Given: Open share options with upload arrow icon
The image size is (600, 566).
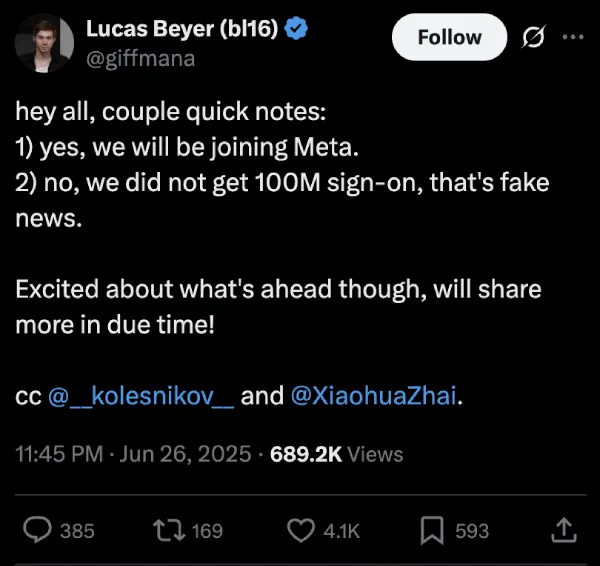Looking at the screenshot, I should 564,530.
